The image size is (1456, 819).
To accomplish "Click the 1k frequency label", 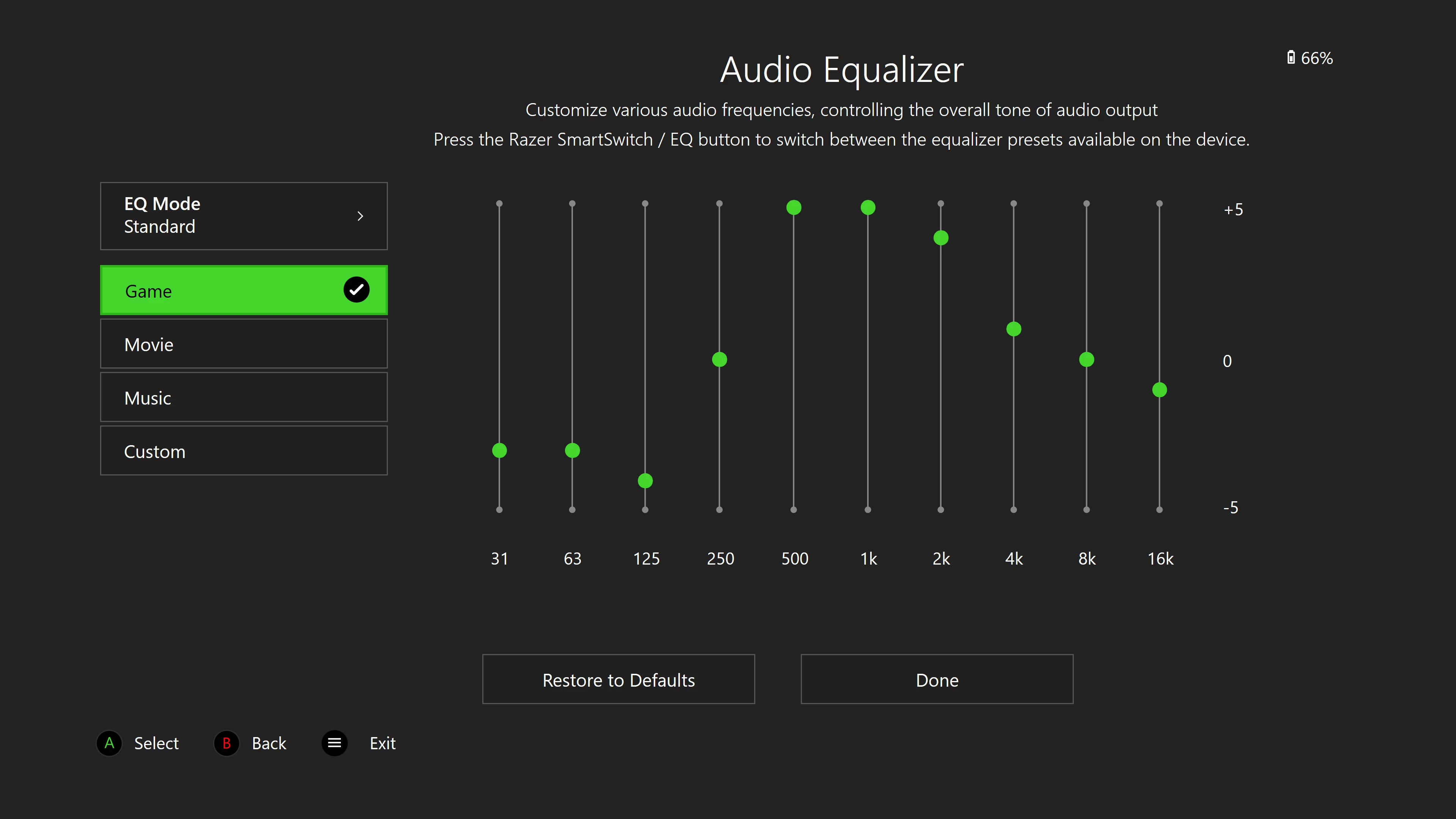I will [869, 559].
